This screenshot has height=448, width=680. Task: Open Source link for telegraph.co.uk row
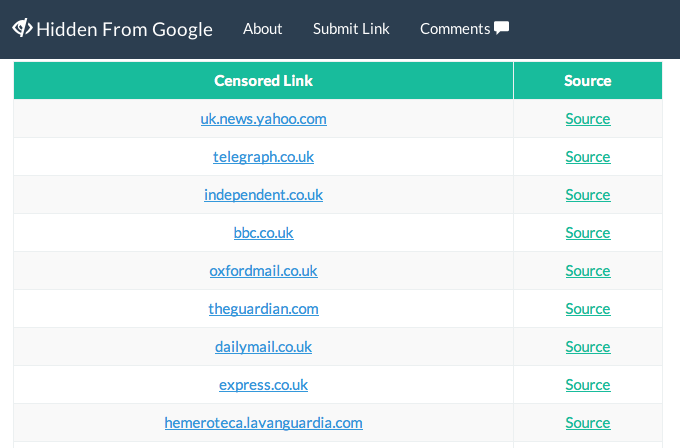(x=588, y=157)
